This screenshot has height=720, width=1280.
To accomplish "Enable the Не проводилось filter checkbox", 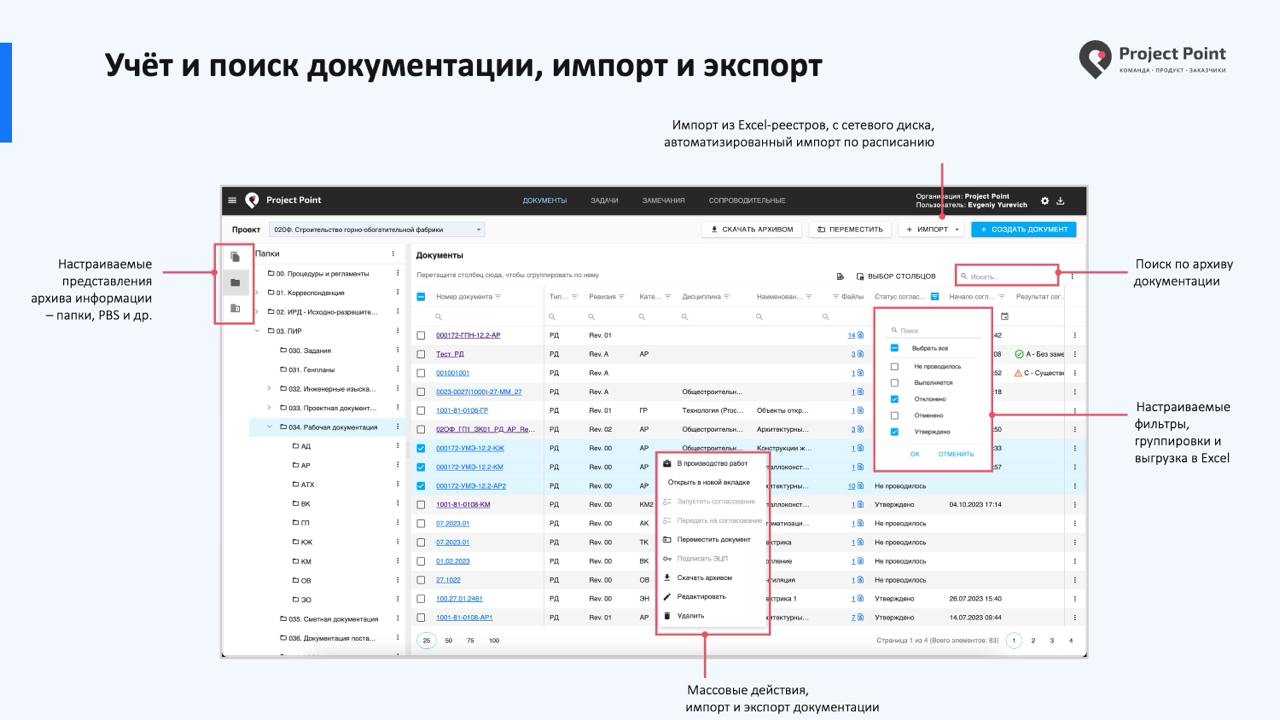I will click(x=894, y=367).
